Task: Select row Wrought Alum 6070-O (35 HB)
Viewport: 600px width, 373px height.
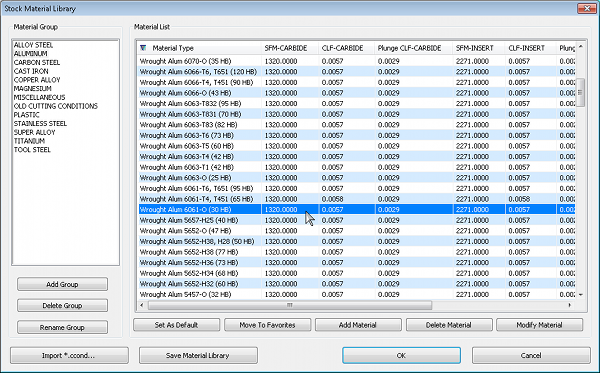Action: (356, 61)
